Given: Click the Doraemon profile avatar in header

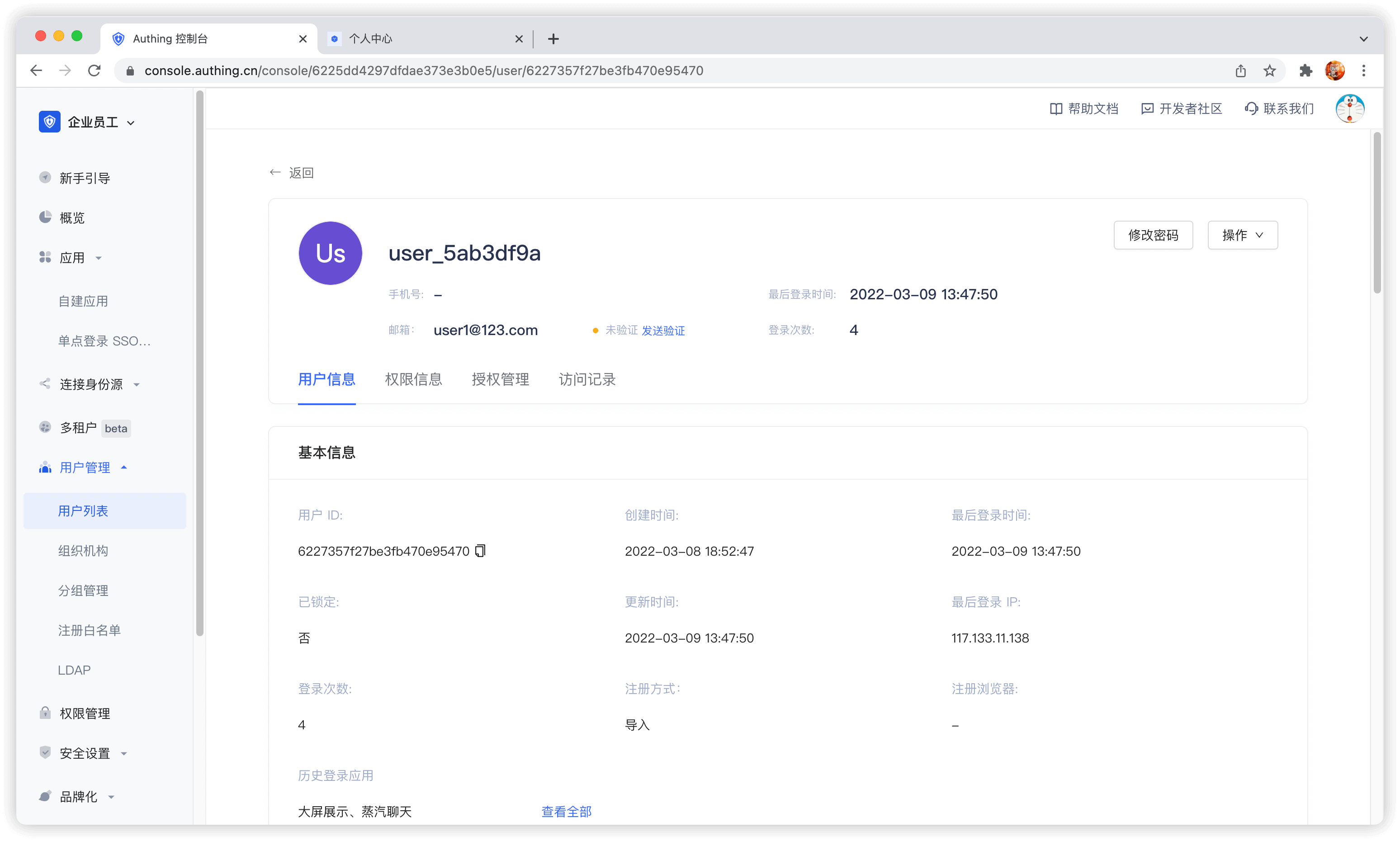Looking at the screenshot, I should (1349, 109).
